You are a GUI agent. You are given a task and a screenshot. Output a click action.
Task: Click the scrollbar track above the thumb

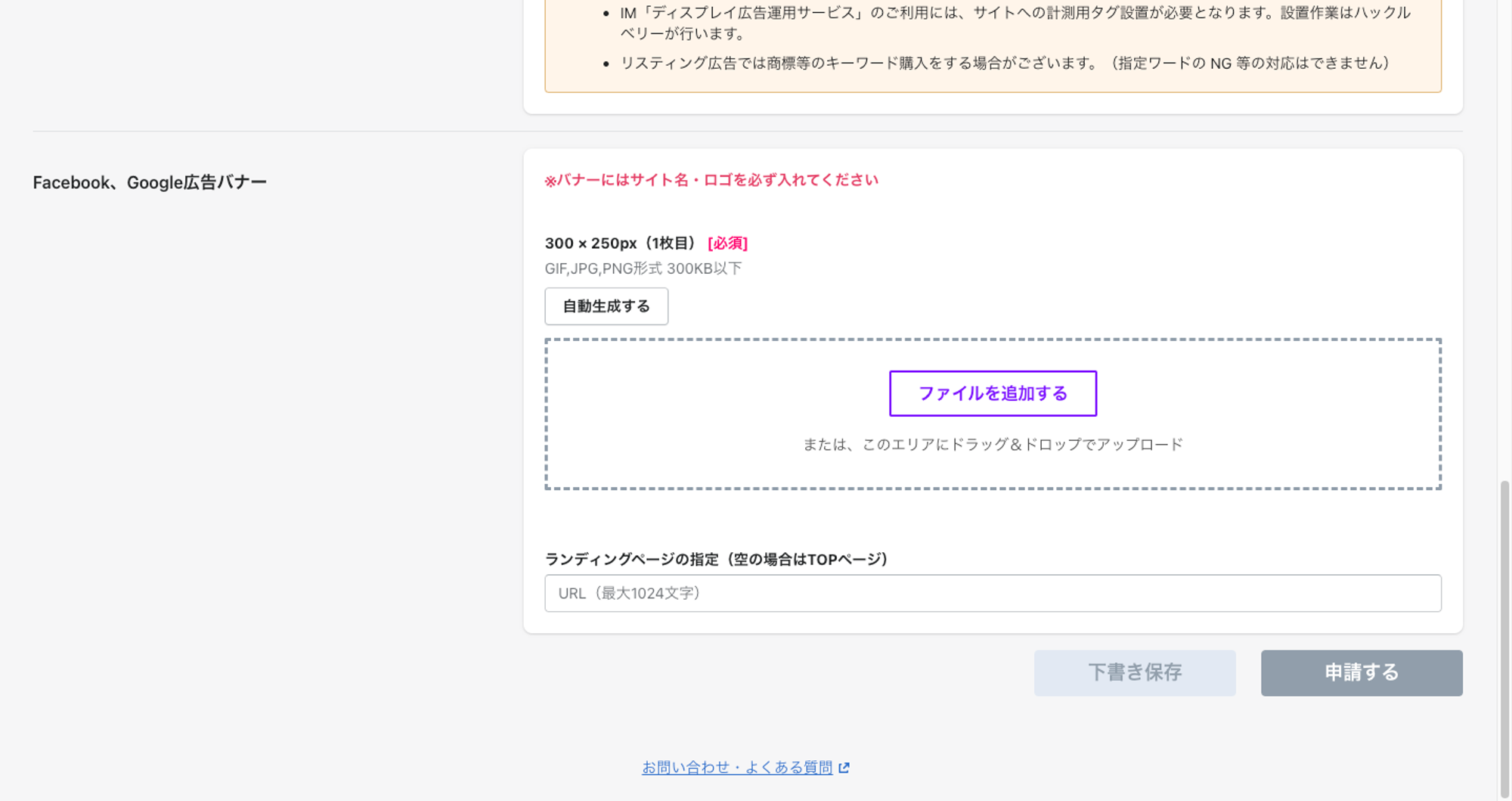coord(1504,227)
